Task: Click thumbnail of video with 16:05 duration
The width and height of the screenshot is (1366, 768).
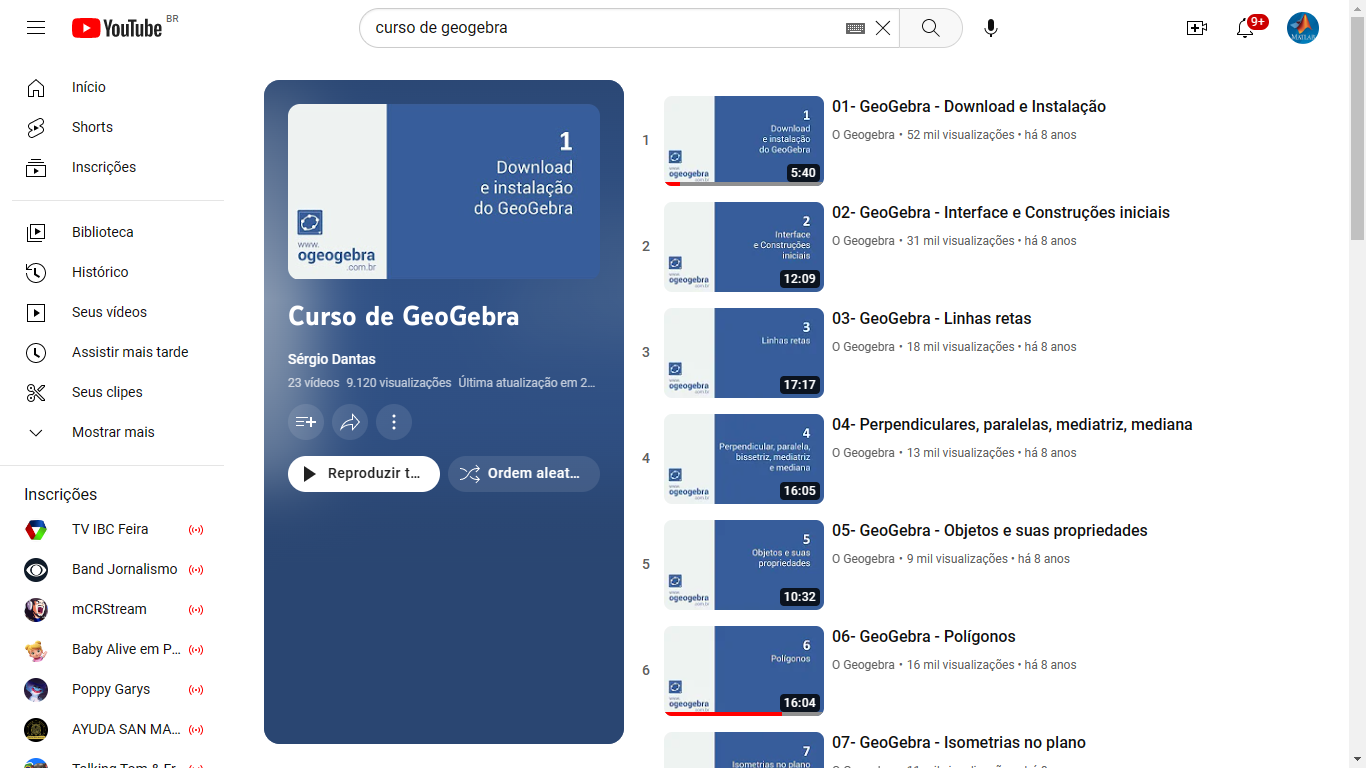Action: [744, 459]
